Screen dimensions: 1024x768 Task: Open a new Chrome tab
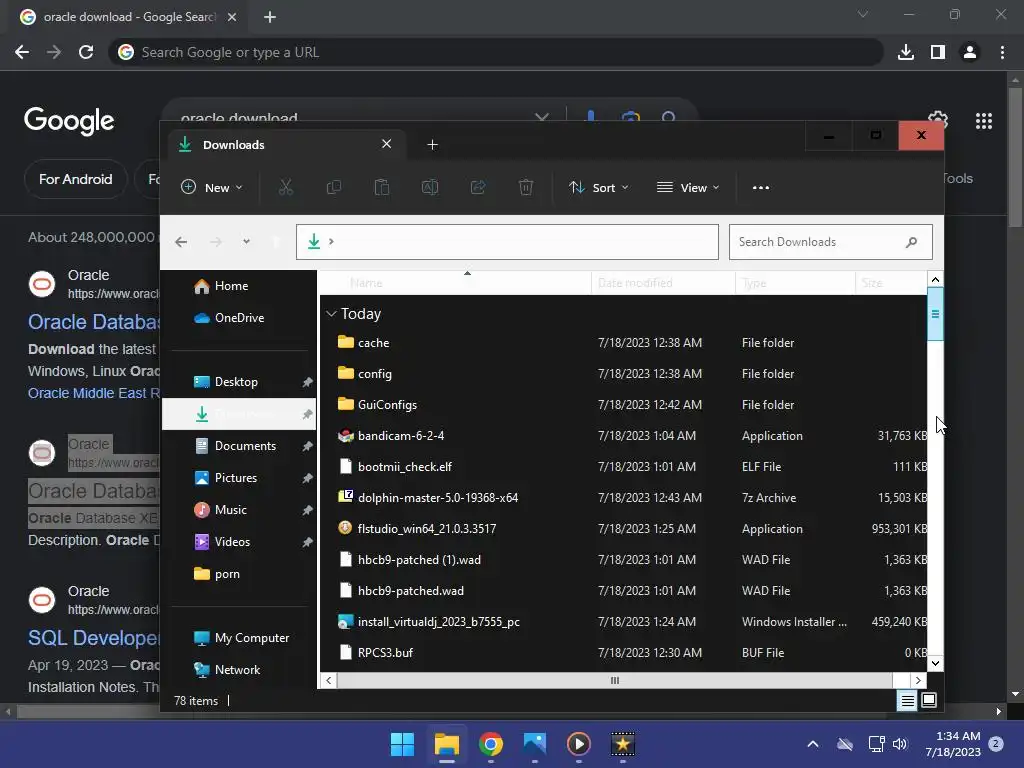tap(270, 17)
